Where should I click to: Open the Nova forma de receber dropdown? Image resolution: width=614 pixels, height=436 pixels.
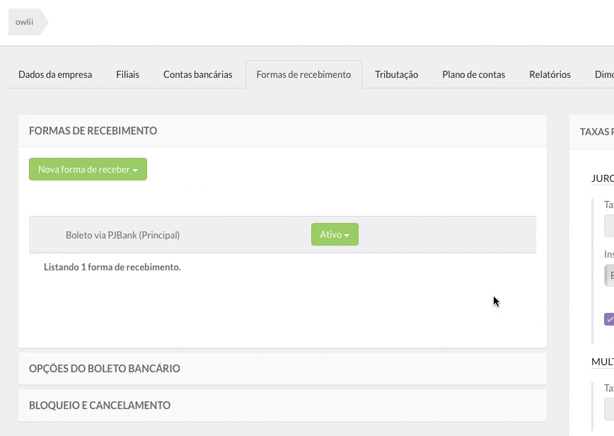click(88, 169)
